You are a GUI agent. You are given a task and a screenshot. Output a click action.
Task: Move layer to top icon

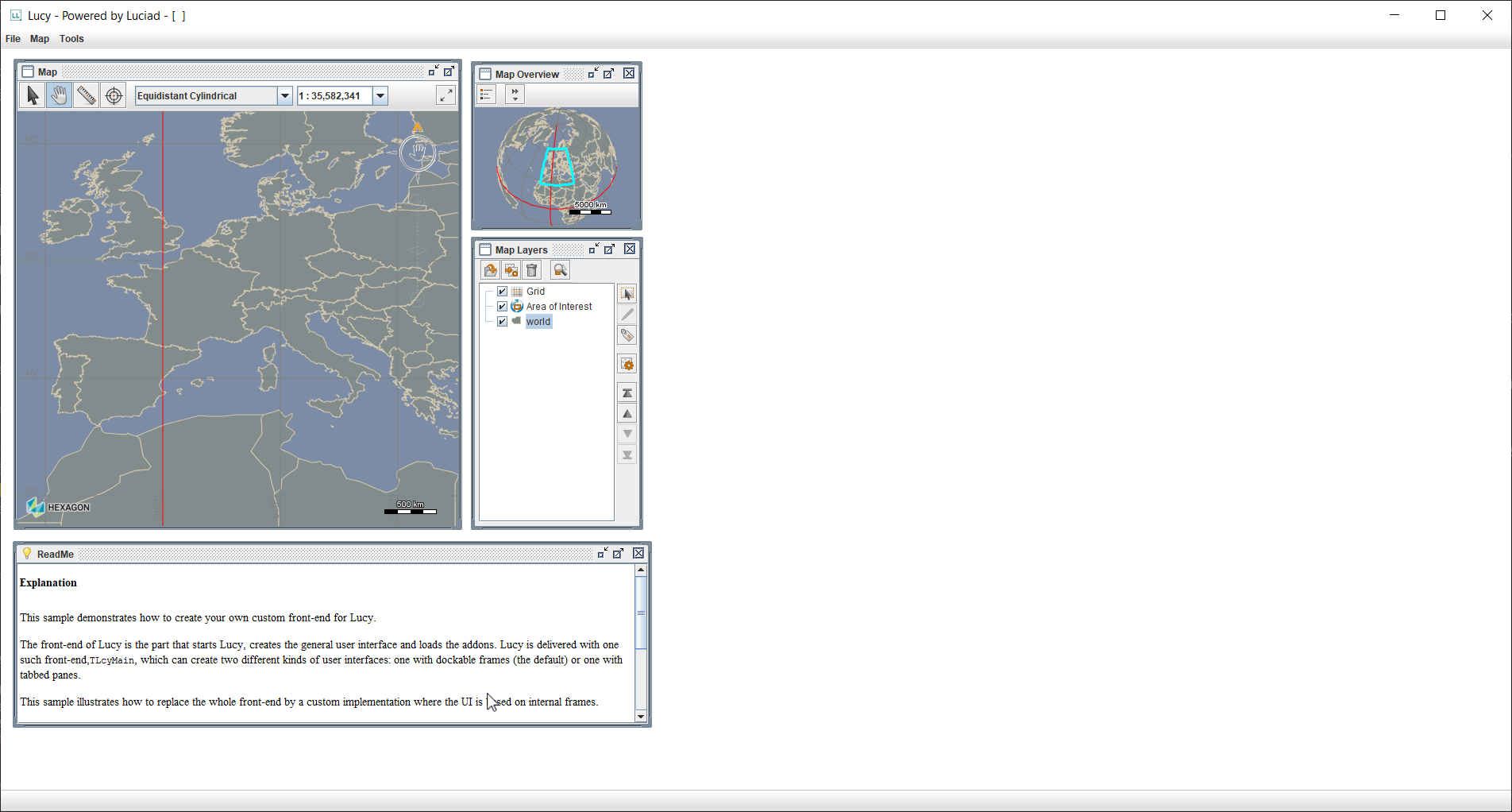pos(627,392)
